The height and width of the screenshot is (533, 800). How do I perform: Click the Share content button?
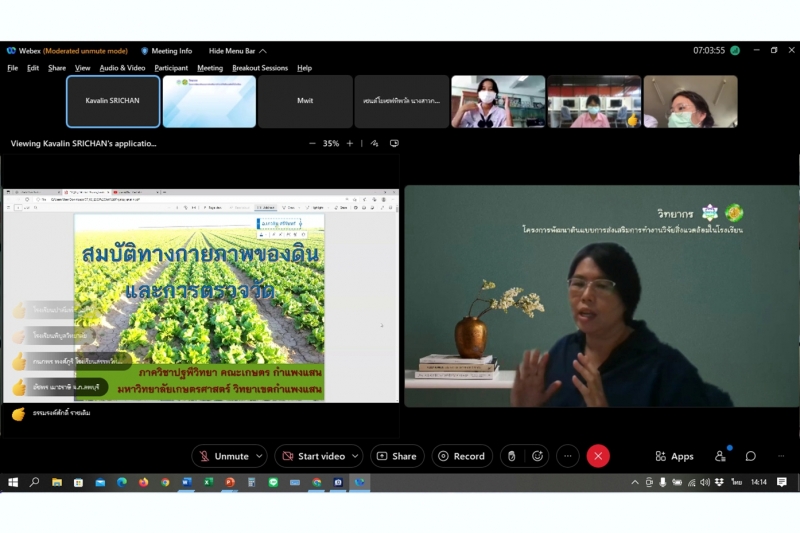click(x=397, y=456)
